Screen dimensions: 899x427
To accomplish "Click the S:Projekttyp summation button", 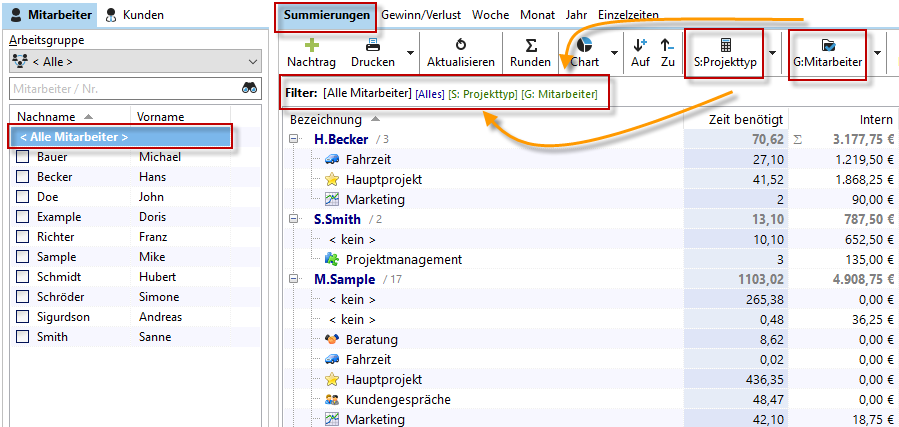I will 725,53.
